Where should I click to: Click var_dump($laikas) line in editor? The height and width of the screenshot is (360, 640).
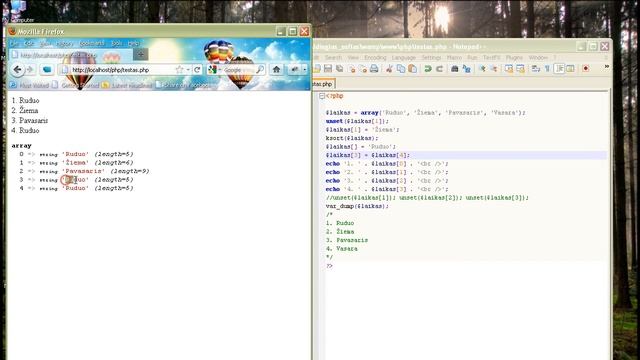[x=358, y=206]
